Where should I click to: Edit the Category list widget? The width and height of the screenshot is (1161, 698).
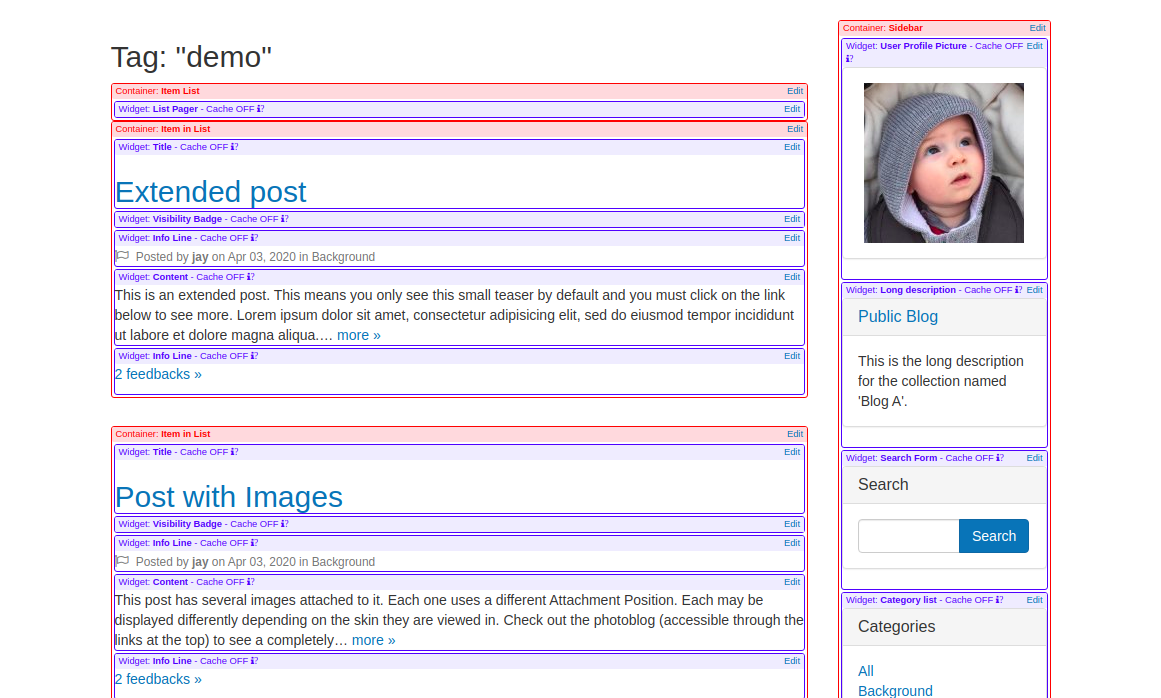tap(1034, 600)
